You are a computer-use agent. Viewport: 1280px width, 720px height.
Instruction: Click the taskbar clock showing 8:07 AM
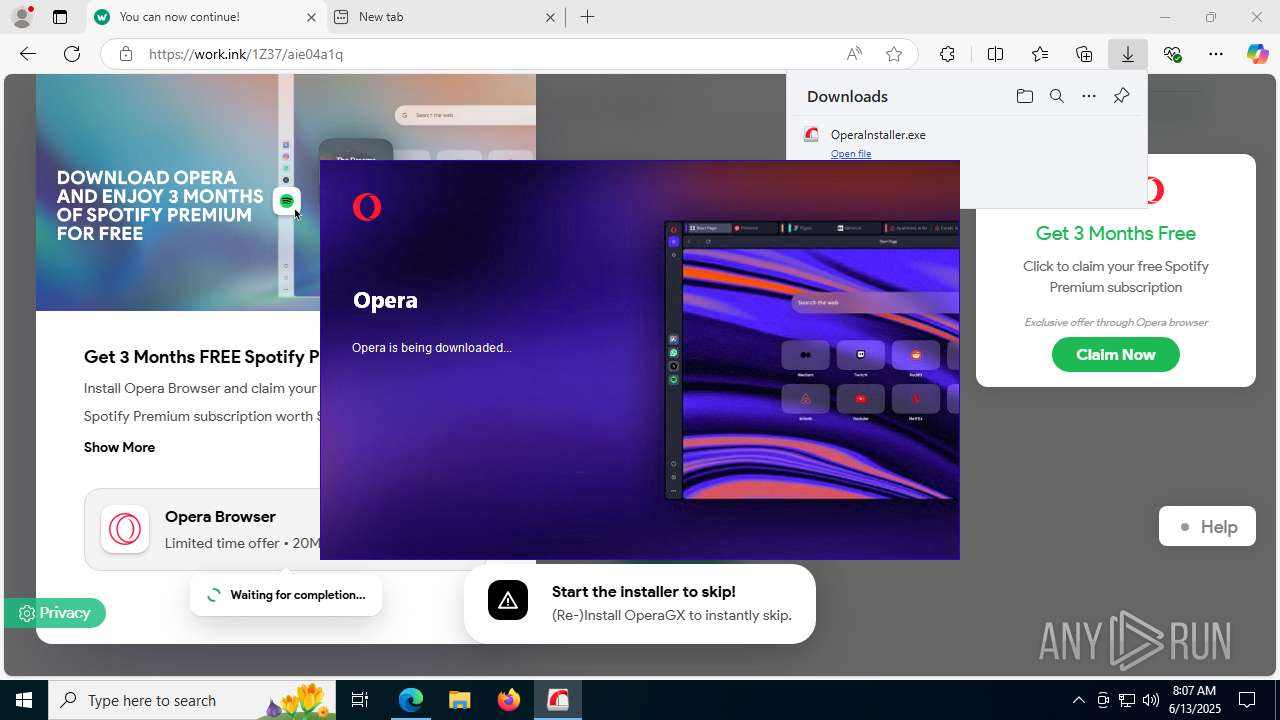(x=1194, y=700)
